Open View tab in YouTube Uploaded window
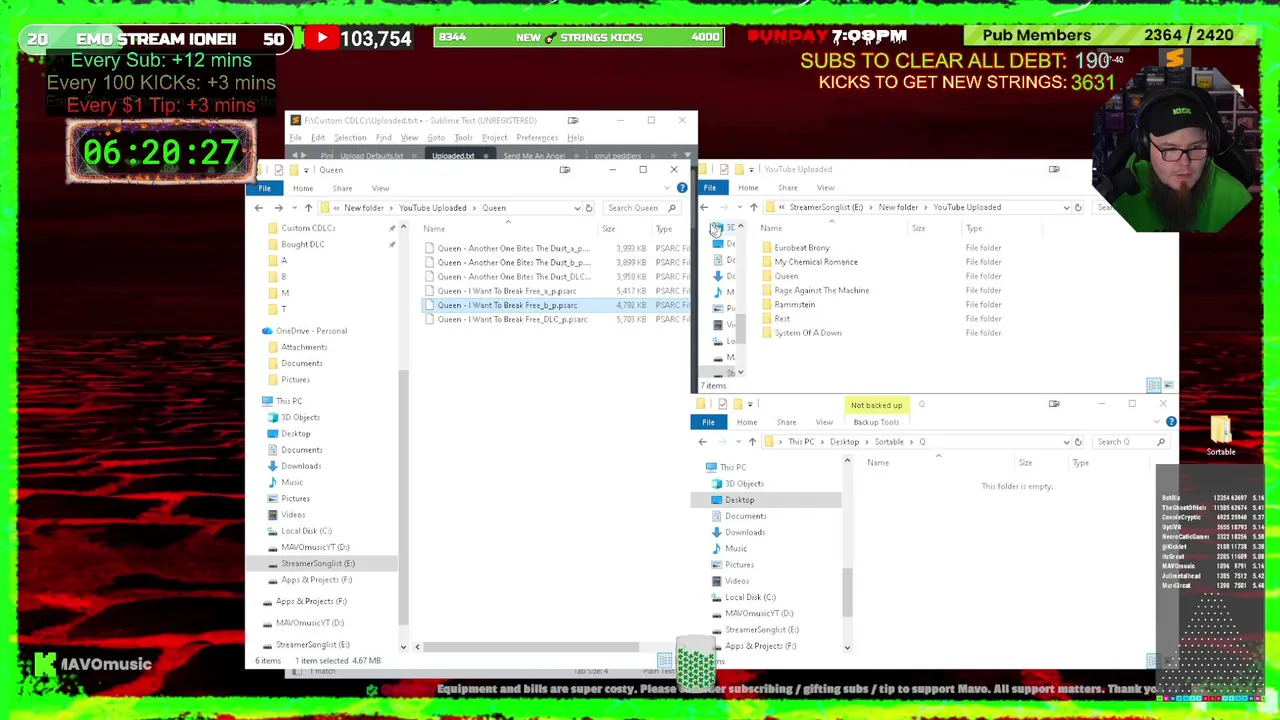 825,188
